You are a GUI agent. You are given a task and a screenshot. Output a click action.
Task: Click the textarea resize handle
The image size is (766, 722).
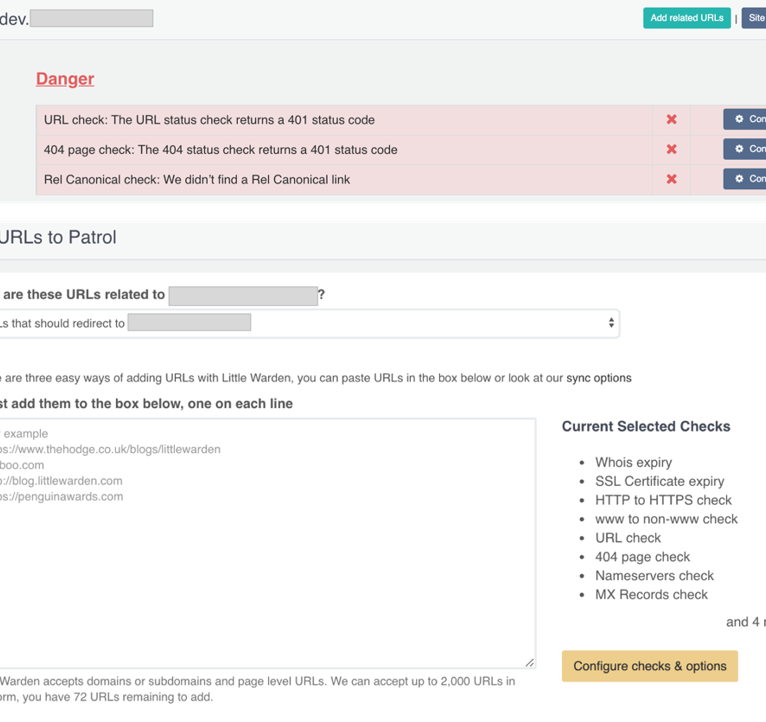[x=529, y=662]
